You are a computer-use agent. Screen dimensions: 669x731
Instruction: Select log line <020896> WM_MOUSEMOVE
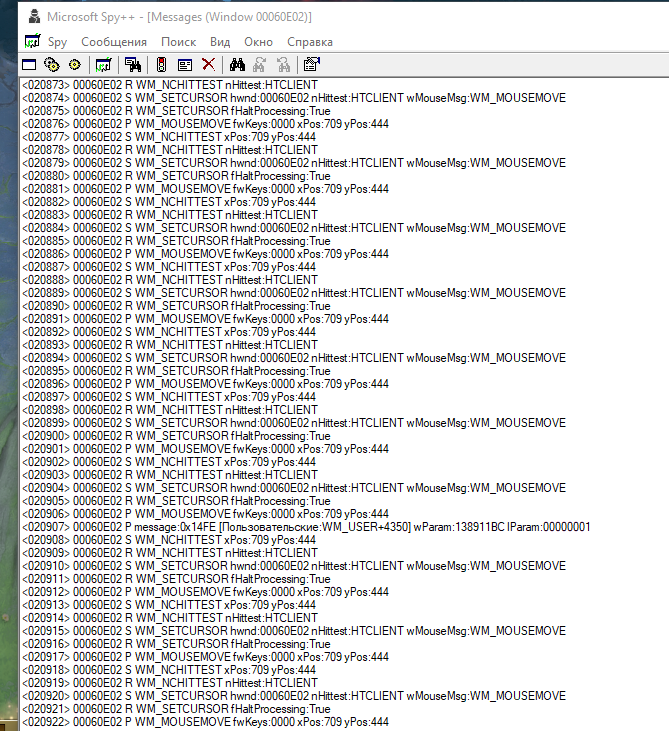[x=206, y=384]
